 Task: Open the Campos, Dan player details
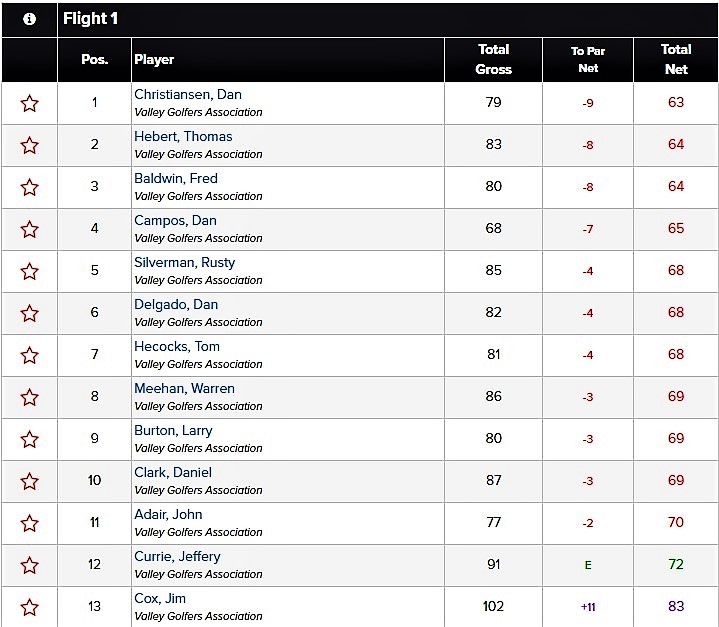tap(175, 221)
